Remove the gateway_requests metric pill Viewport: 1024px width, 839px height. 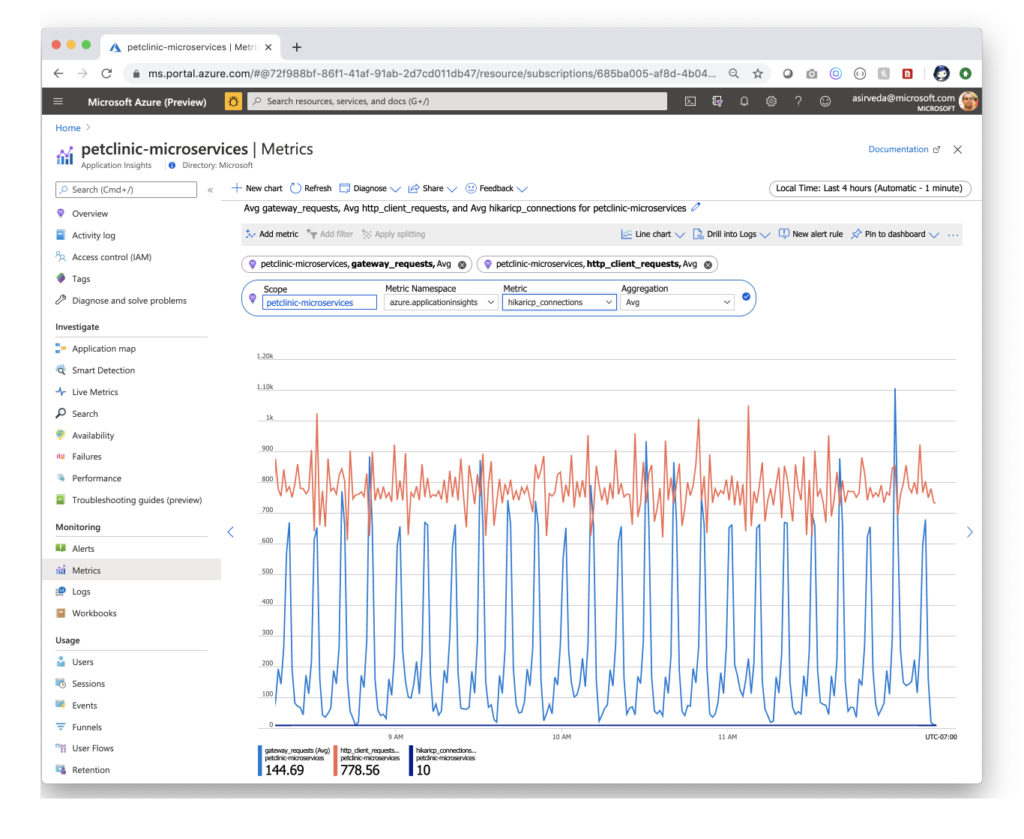pyautogui.click(x=461, y=263)
